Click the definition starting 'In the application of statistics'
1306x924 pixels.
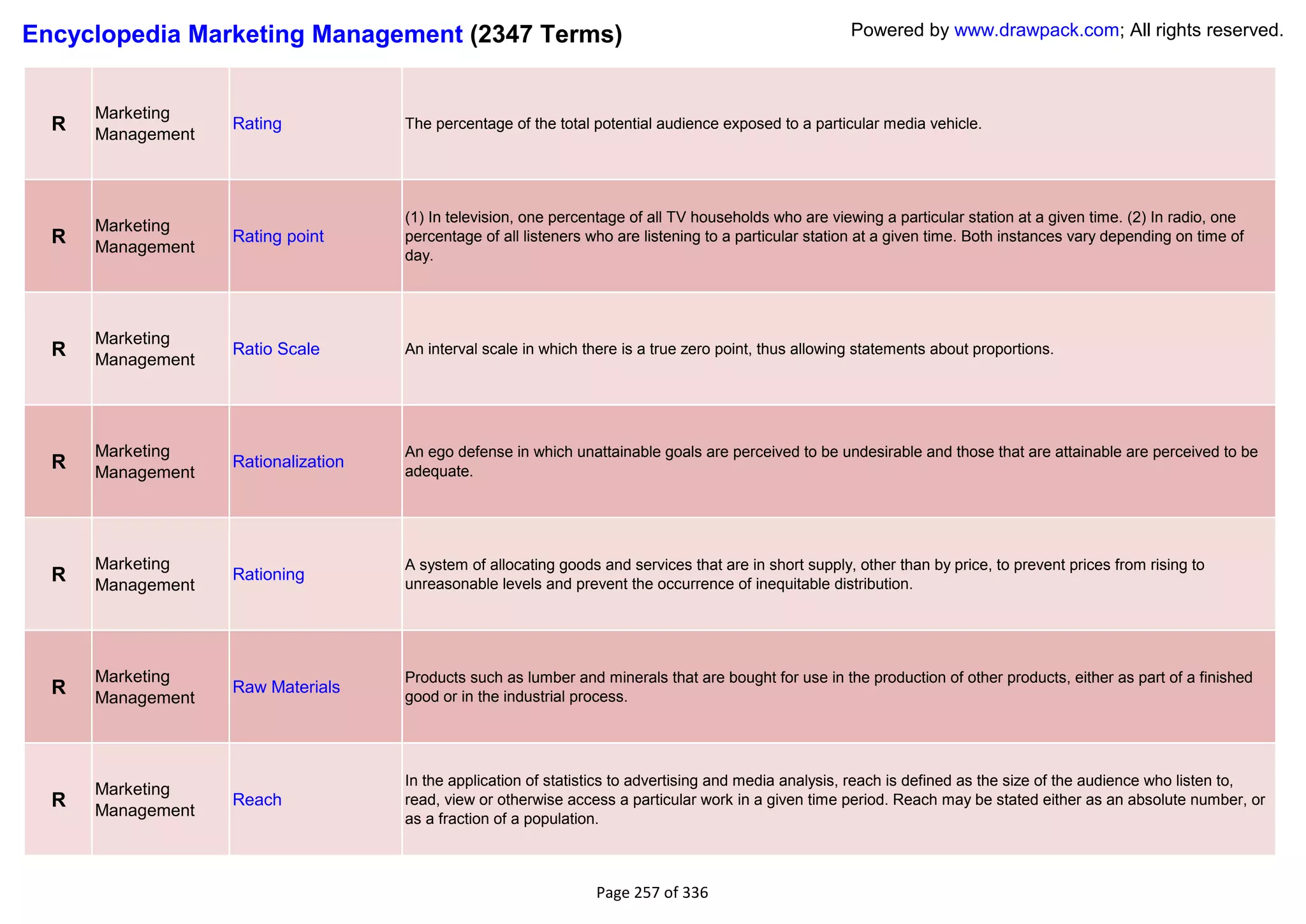[x=835, y=800]
